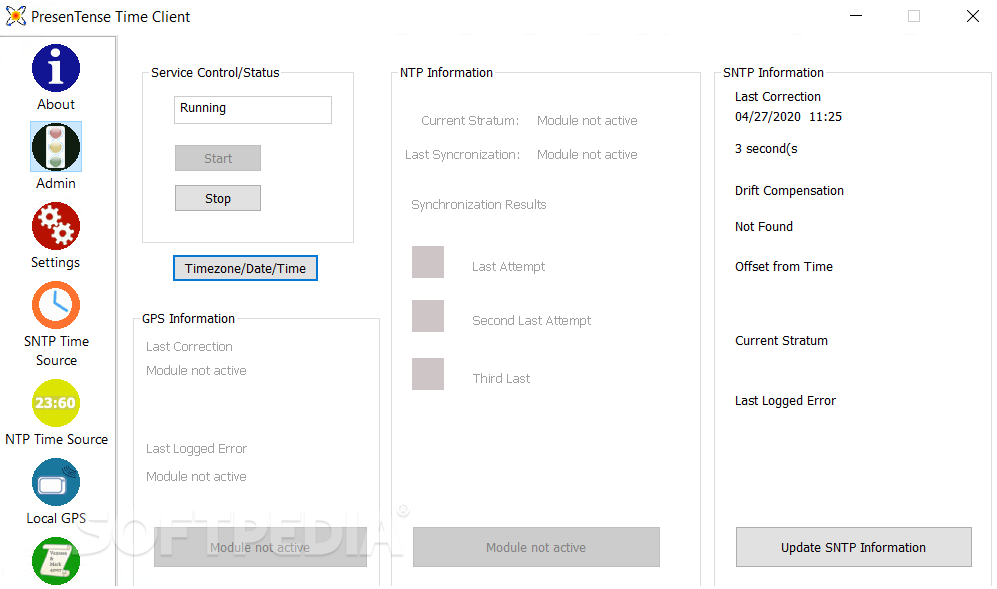Click the 'GPS Information' group title
Viewport: 997px width, 589px height.
(188, 319)
